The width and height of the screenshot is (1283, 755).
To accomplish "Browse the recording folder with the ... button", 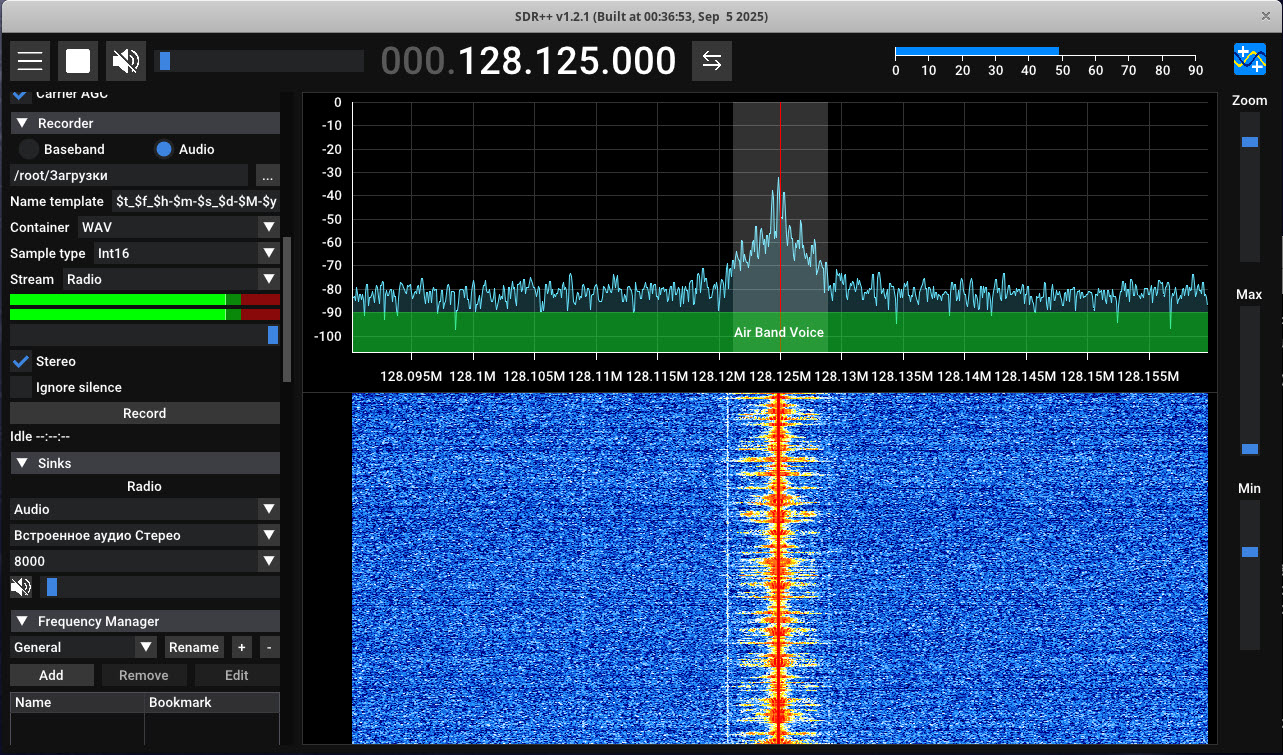I will click(267, 175).
